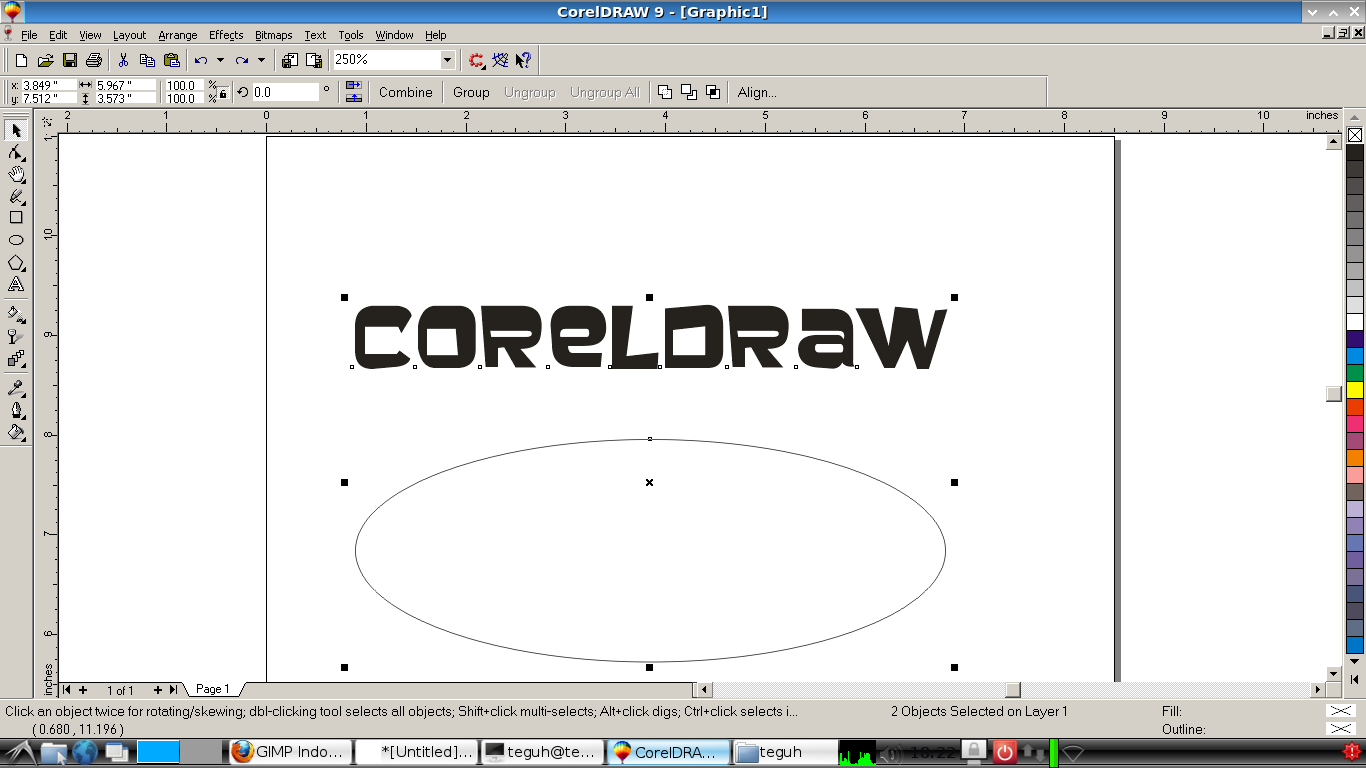Screen dimensions: 1366x768
Task: Open the Effects menu
Action: tap(225, 35)
